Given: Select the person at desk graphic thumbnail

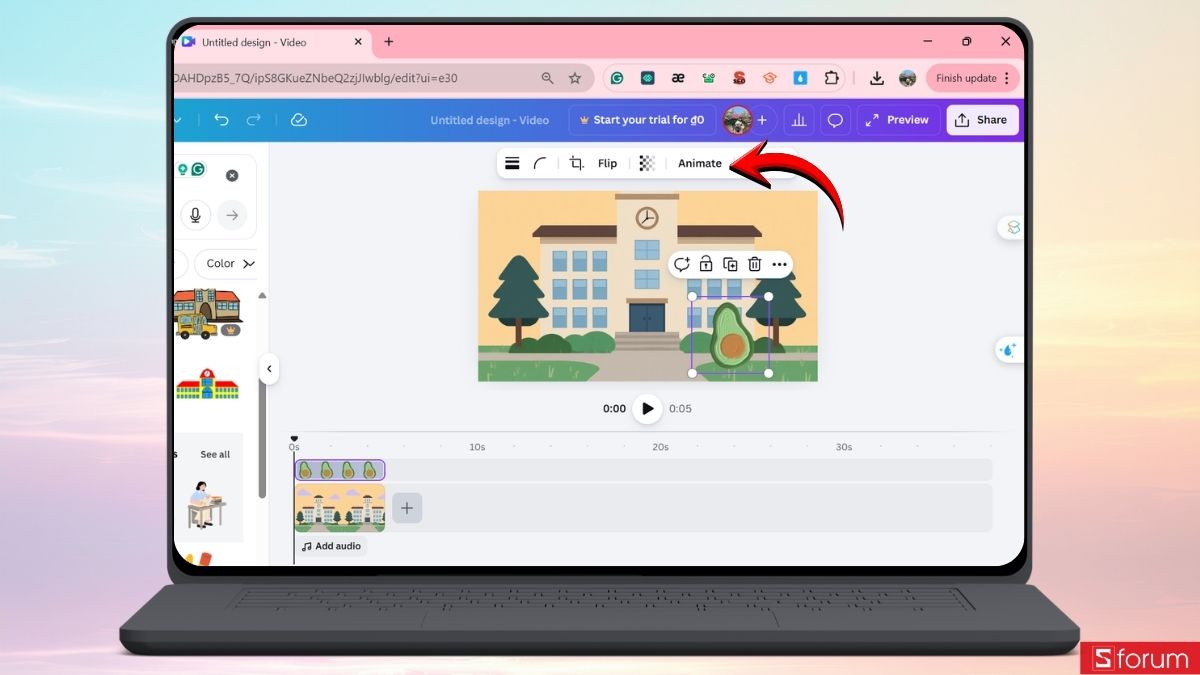Looking at the screenshot, I should click(207, 505).
